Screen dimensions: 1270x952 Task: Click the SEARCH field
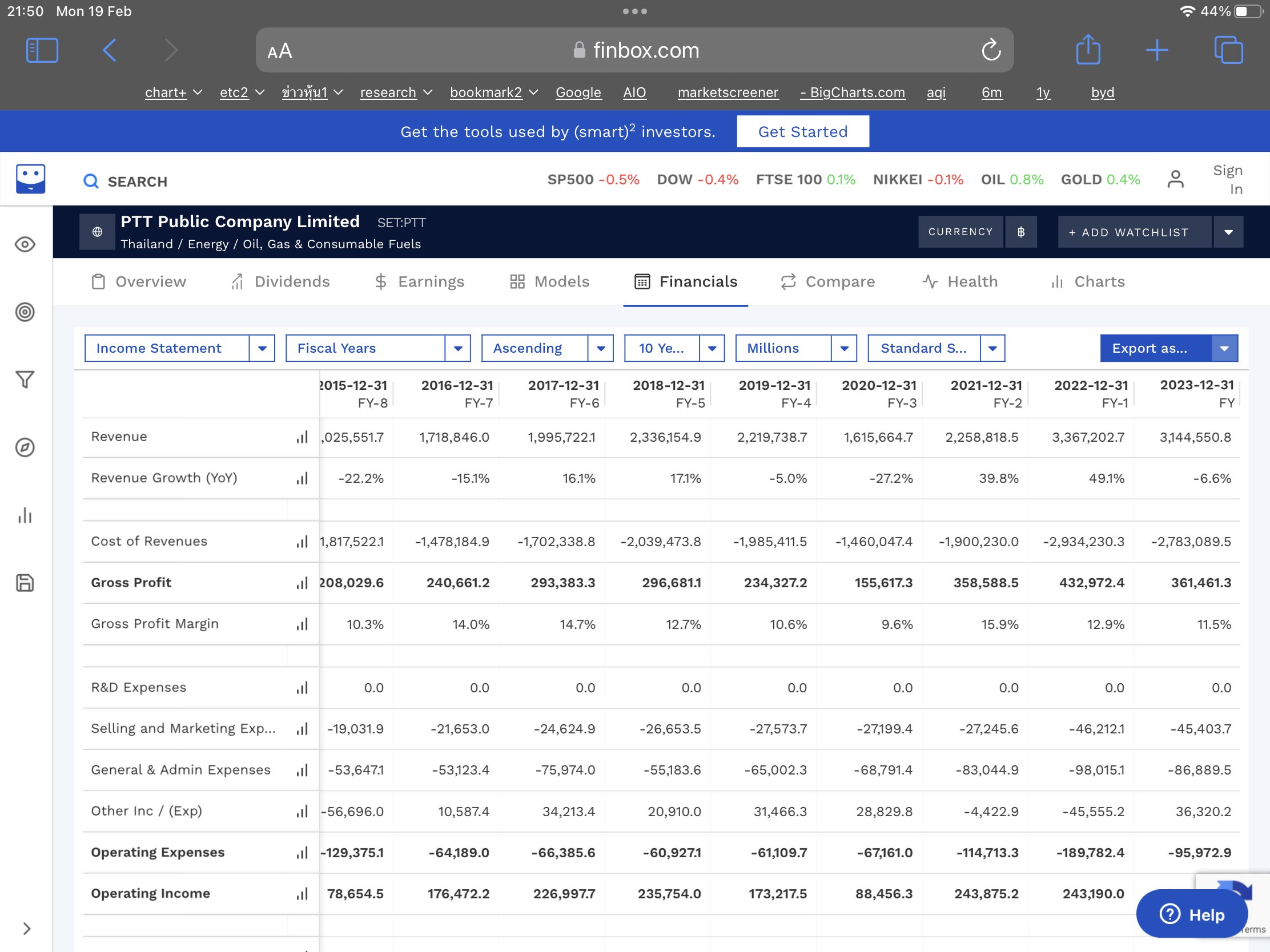click(x=126, y=181)
